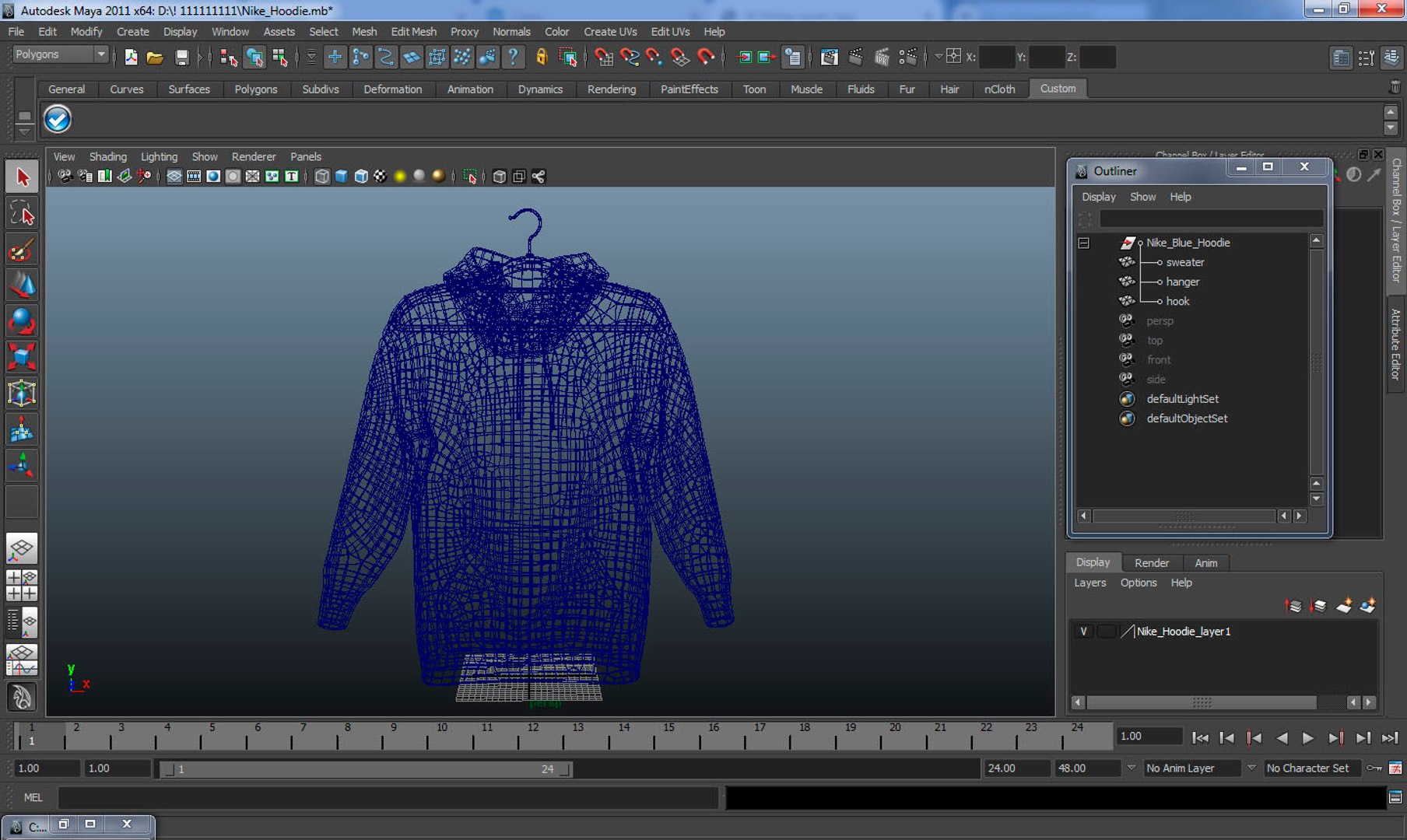Open Layers menu in Layer Editor

pos(1089,583)
